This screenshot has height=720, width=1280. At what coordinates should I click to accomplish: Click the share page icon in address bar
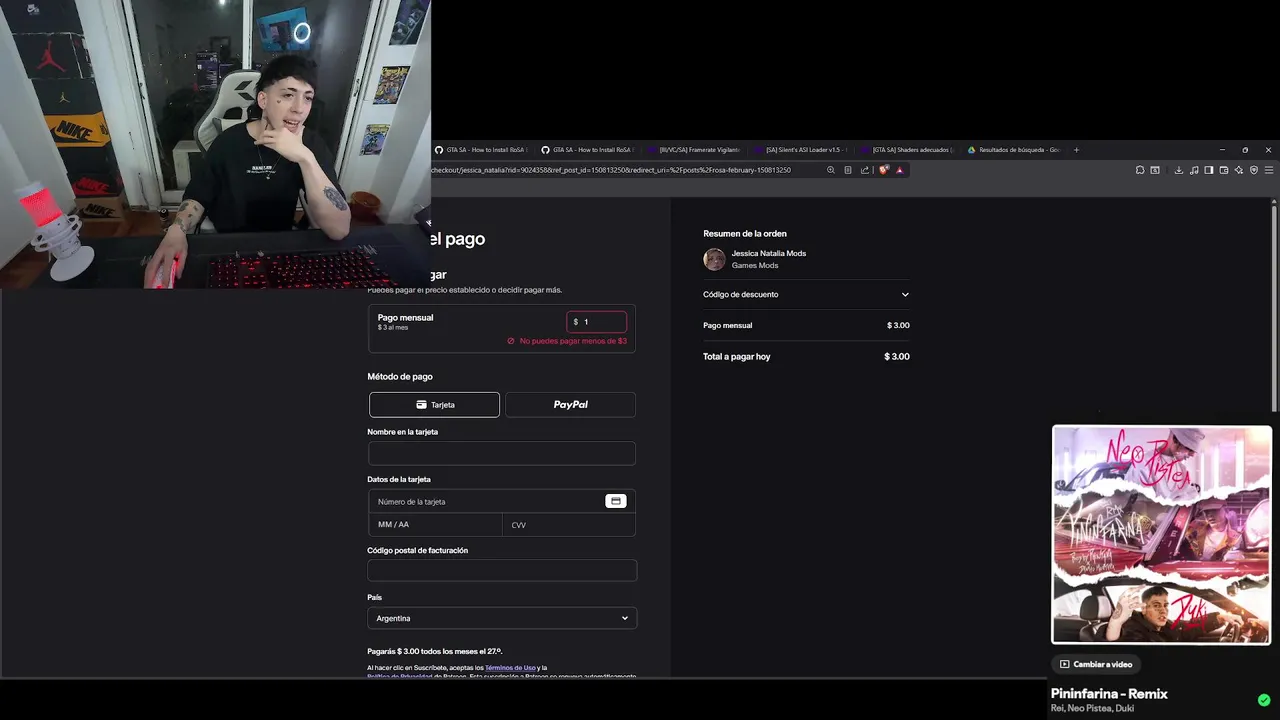tap(865, 170)
